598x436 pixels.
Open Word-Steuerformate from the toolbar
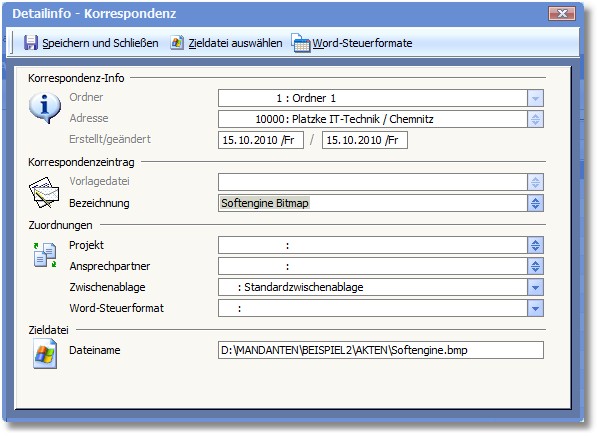click(x=362, y=43)
